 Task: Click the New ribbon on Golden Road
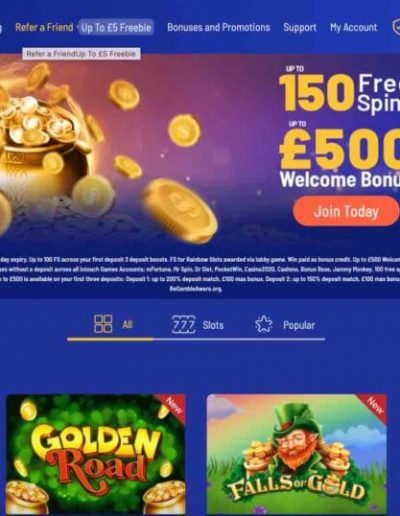pos(174,405)
